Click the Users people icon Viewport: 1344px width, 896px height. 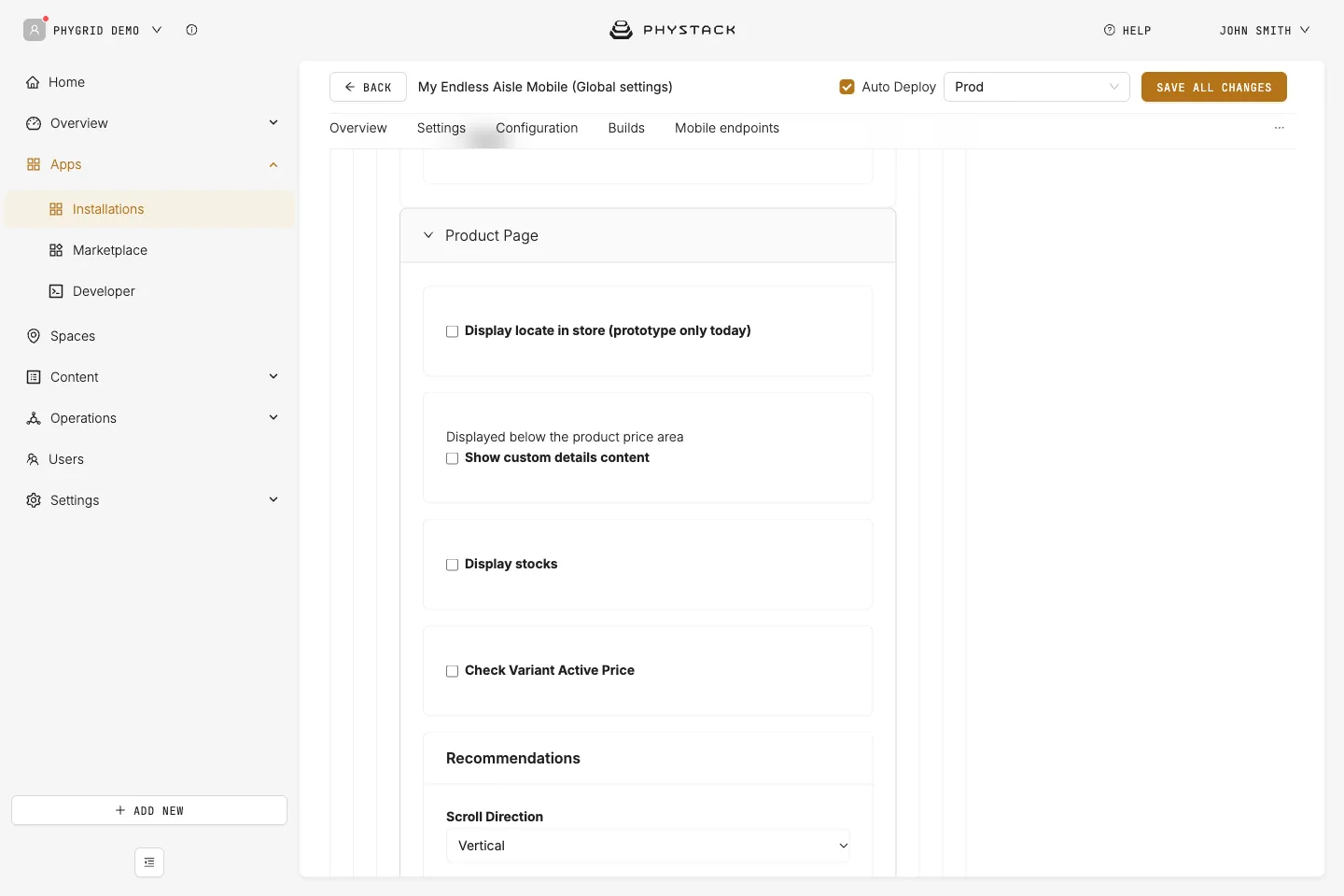click(33, 459)
